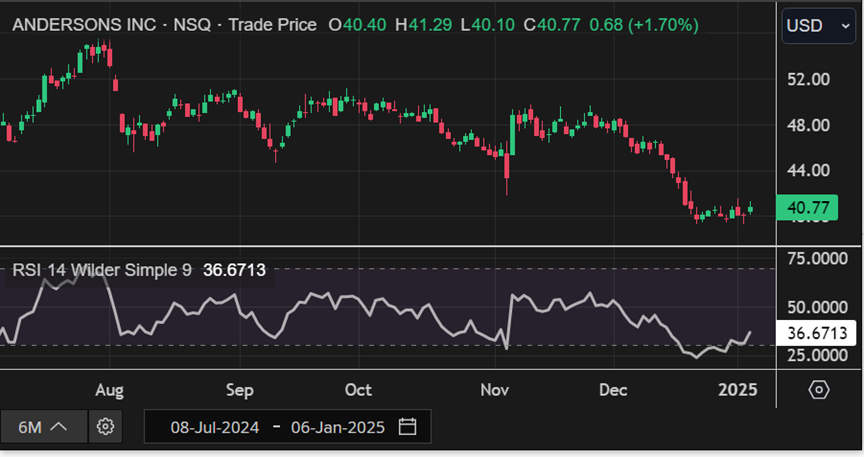Click the Sep label on time axis
Viewport: 864px width, 457px height.
240,390
